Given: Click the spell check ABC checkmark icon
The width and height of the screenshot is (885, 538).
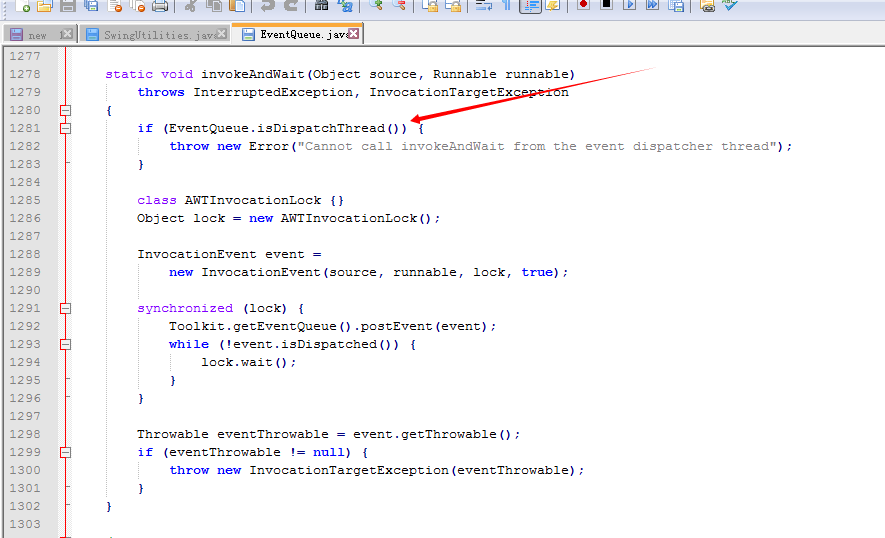Looking at the screenshot, I should tap(729, 5).
